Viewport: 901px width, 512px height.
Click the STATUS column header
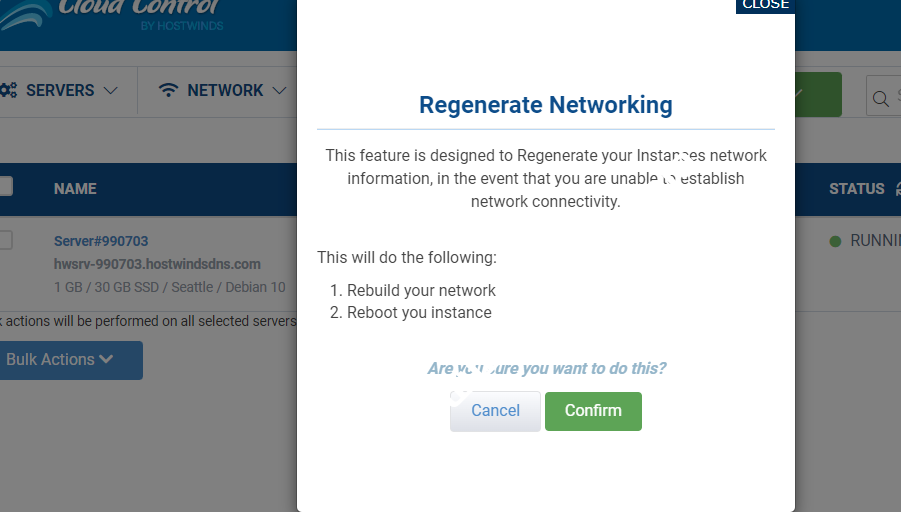pyautogui.click(x=856, y=188)
